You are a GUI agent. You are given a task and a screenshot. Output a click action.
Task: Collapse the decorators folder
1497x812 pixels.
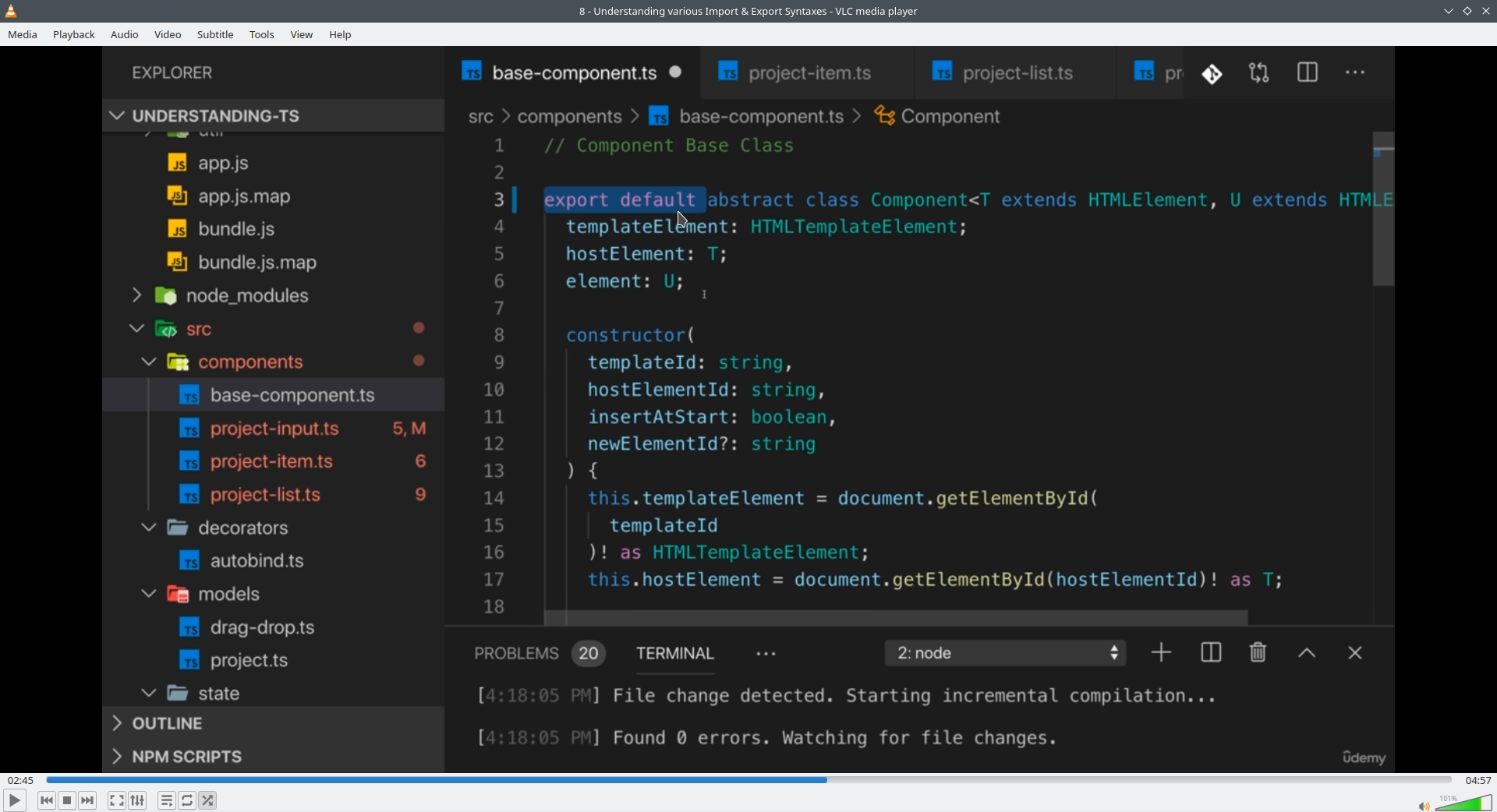(x=274, y=528)
